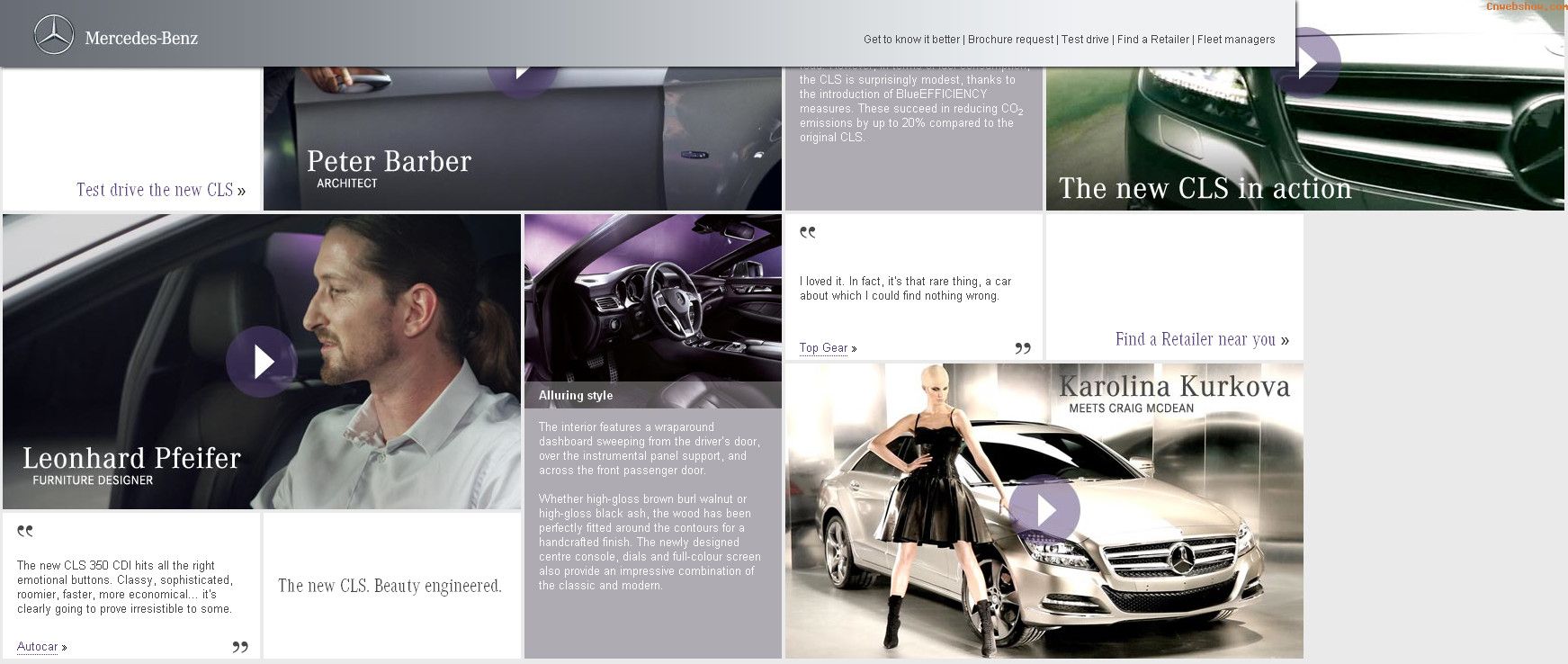1568x664 pixels.
Task: Open Find a Retailer in top navigation
Action: coord(1153,40)
